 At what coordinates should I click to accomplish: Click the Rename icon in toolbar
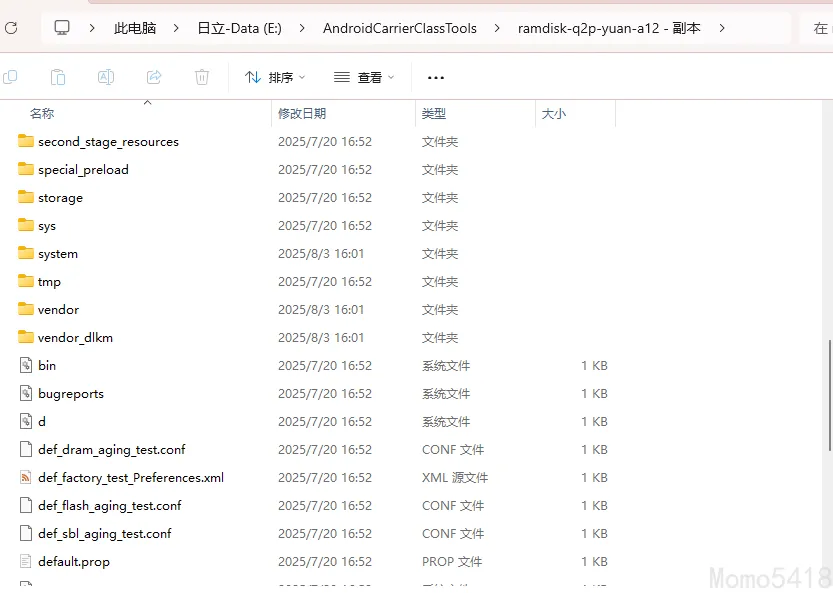pos(106,77)
